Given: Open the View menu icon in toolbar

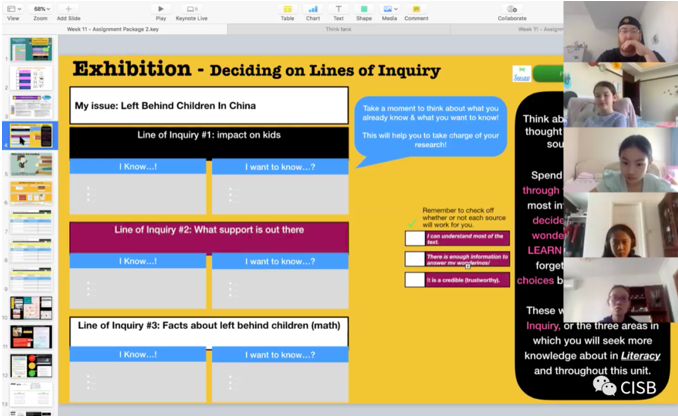Looking at the screenshot, I should pyautogui.click(x=13, y=9).
